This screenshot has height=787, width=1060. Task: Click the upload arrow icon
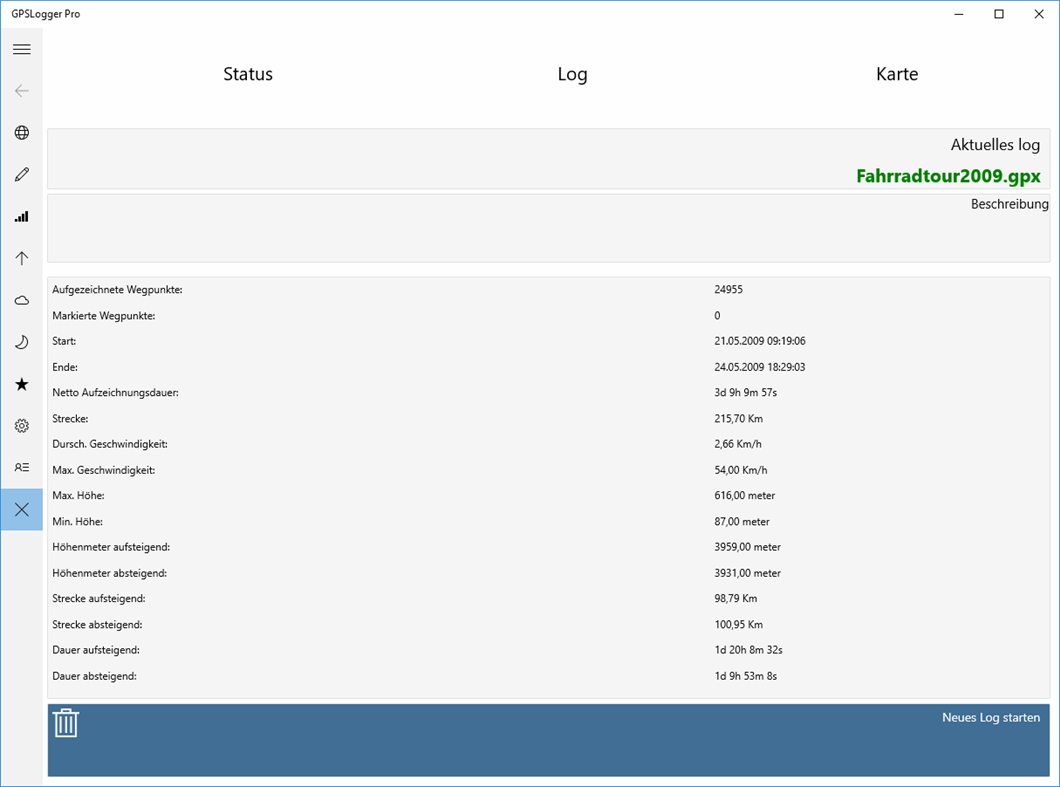(x=21, y=258)
